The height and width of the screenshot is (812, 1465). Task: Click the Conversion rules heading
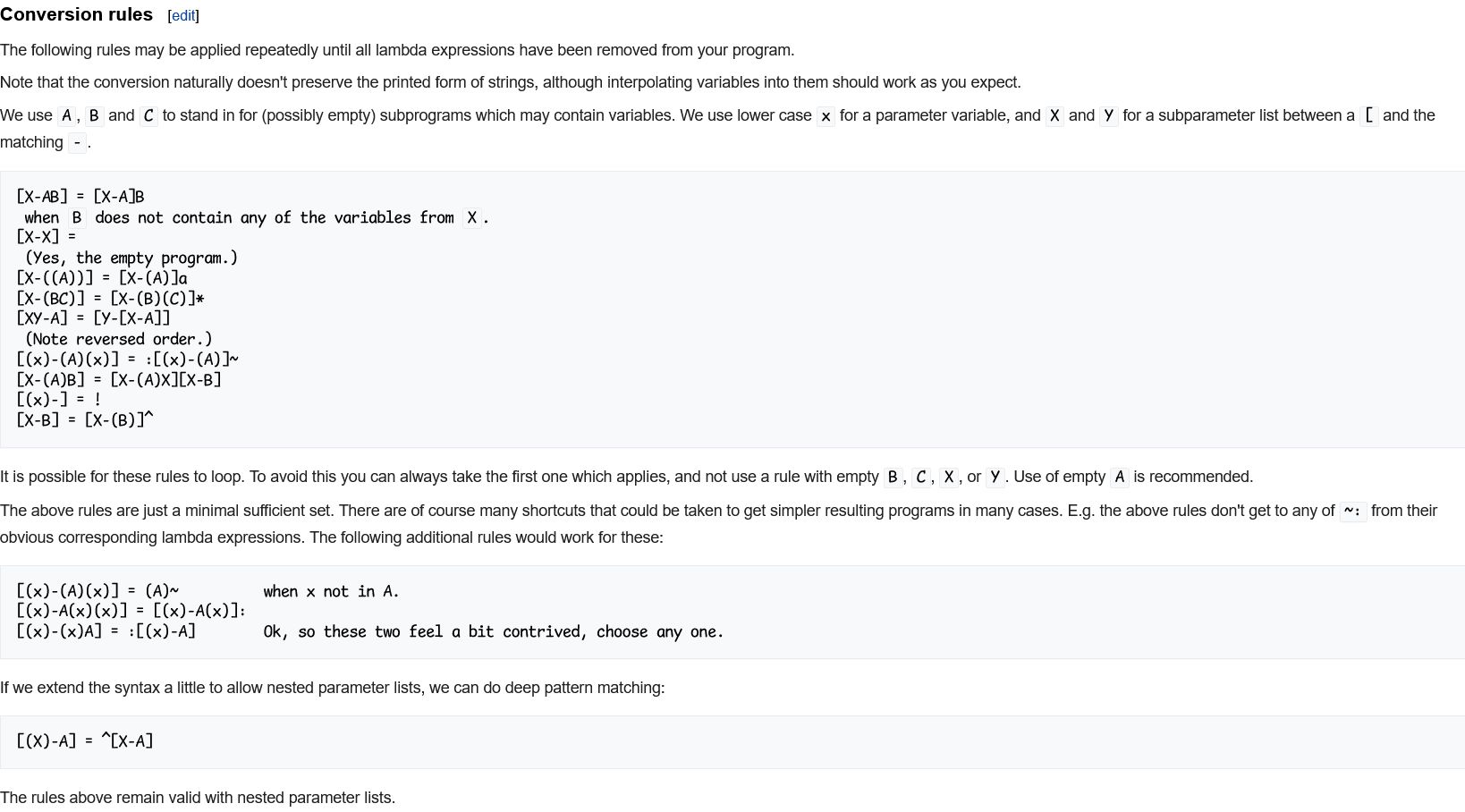click(x=77, y=14)
